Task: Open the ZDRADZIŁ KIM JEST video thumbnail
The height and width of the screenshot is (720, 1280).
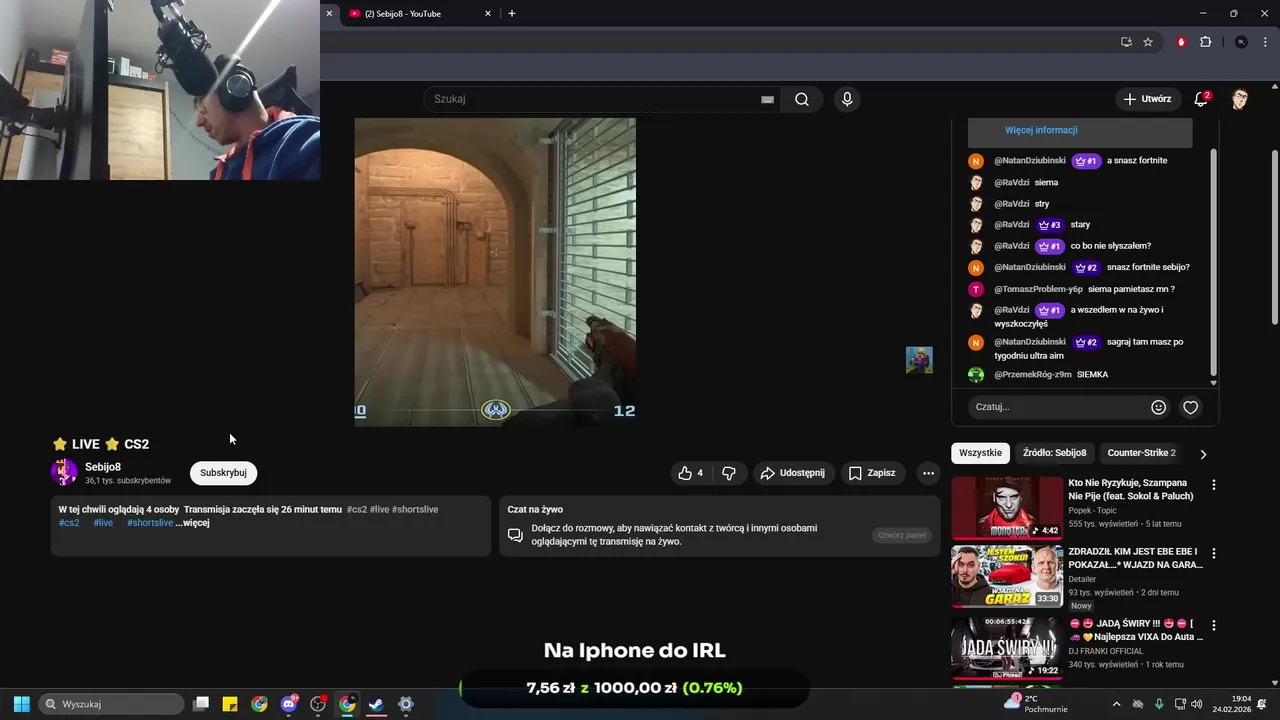Action: click(x=1007, y=576)
